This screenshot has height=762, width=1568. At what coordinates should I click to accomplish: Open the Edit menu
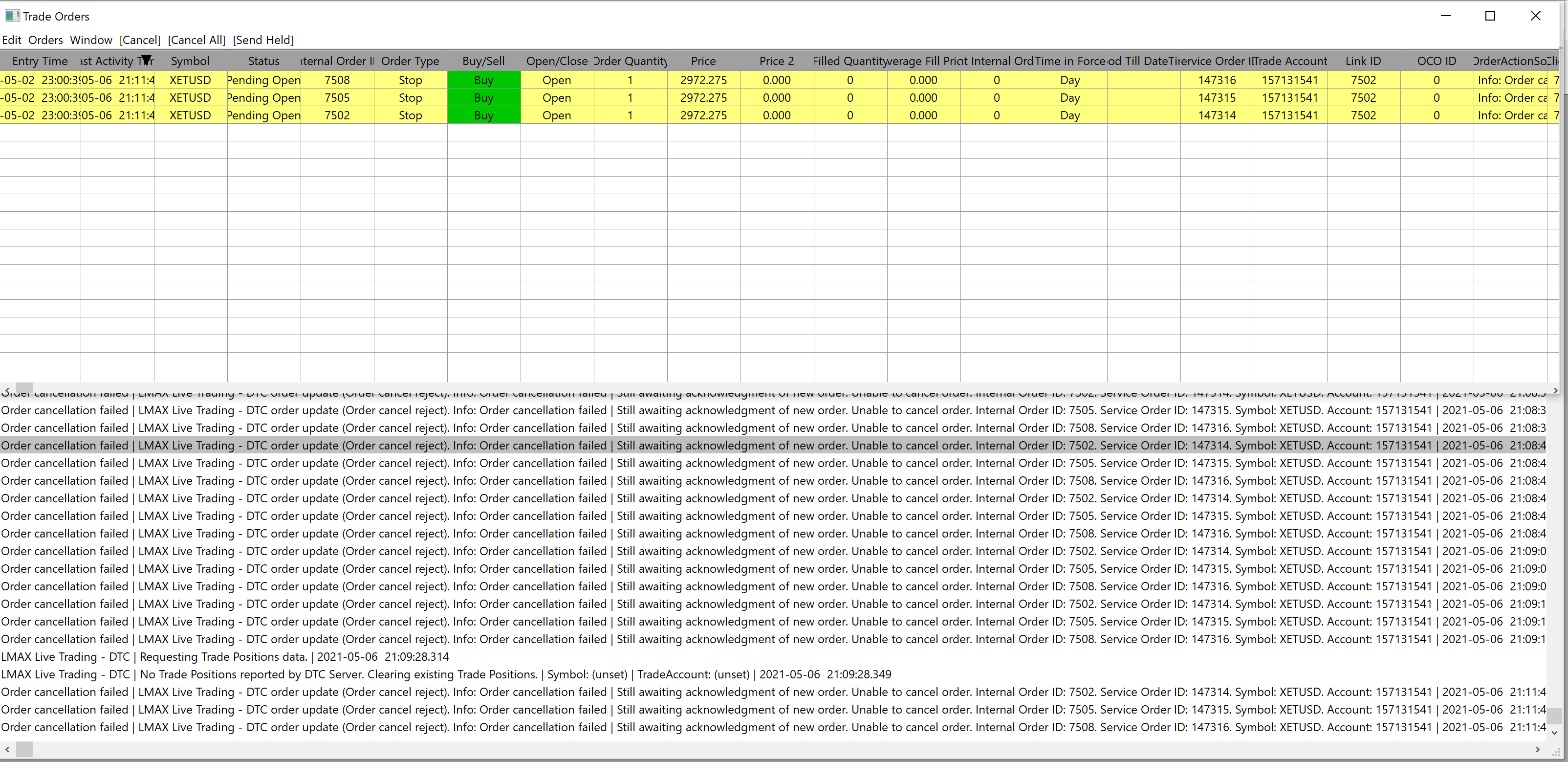12,40
